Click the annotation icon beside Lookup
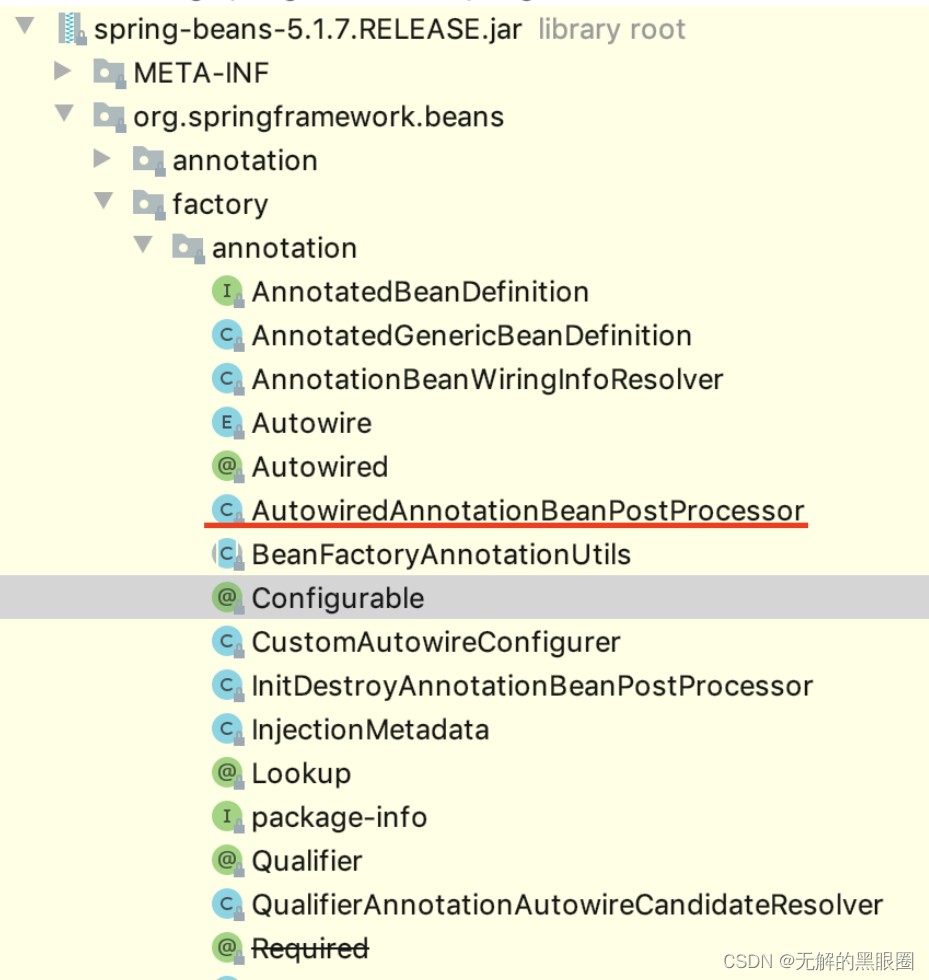 [228, 773]
